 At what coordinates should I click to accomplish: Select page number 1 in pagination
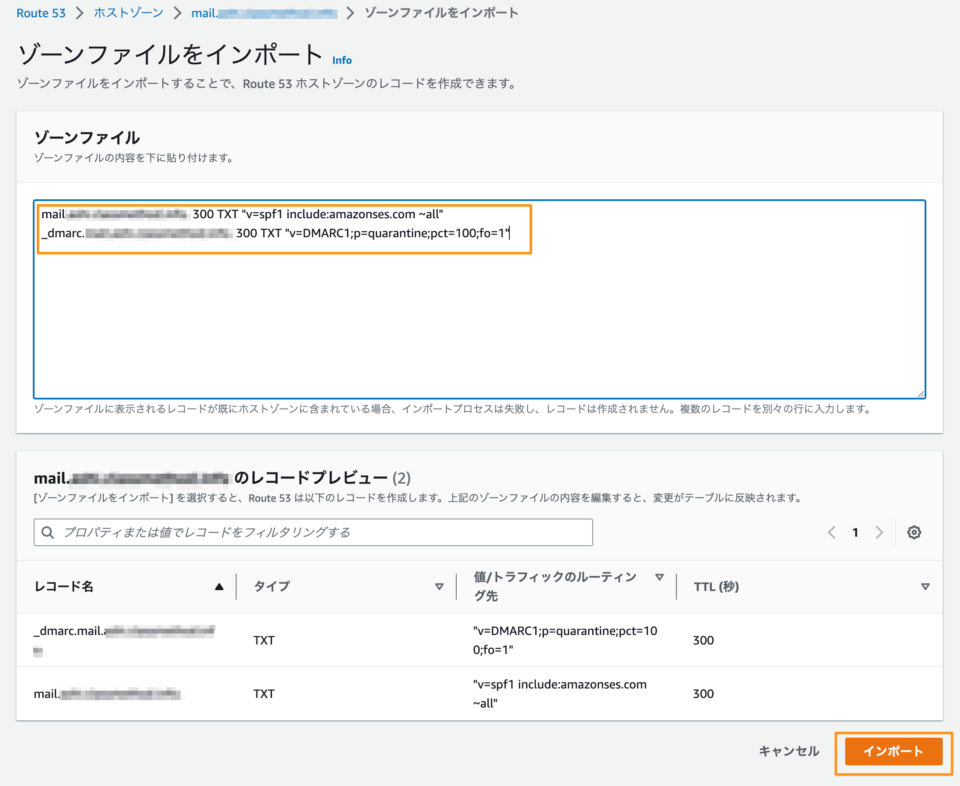(855, 533)
